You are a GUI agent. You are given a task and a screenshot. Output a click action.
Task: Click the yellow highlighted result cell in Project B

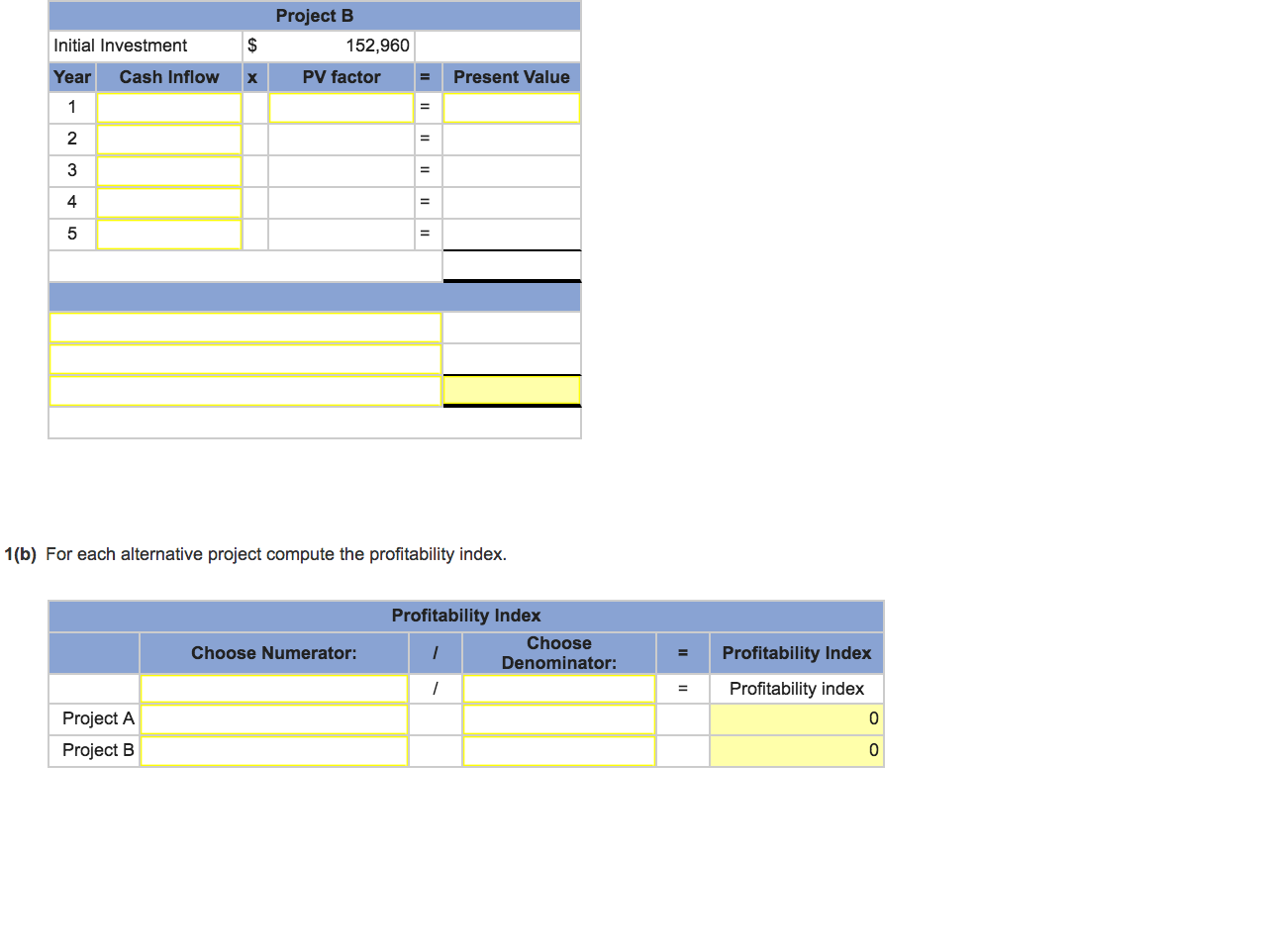(x=511, y=391)
